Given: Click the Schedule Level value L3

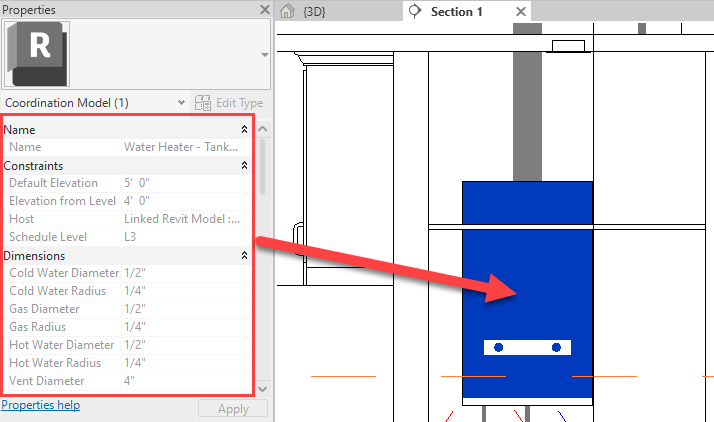Looking at the screenshot, I should point(181,238).
